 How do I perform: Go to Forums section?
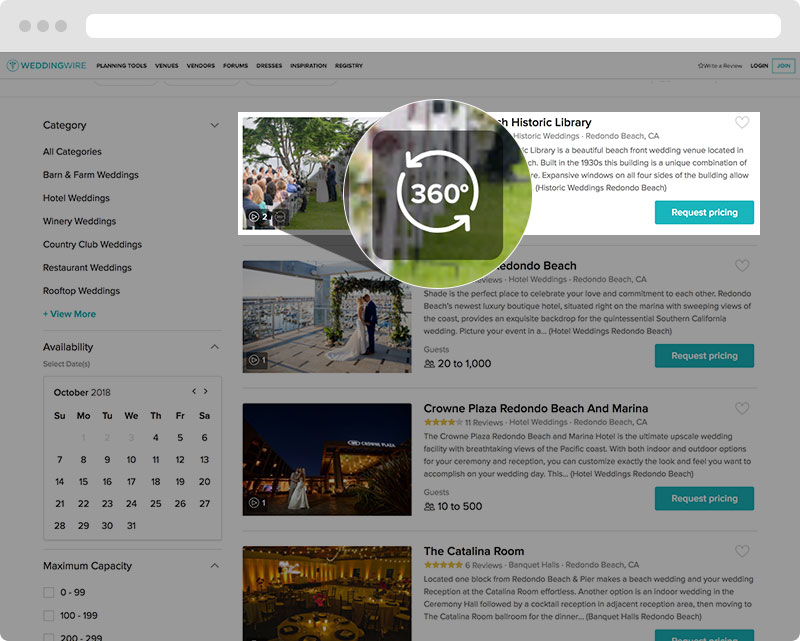point(235,66)
